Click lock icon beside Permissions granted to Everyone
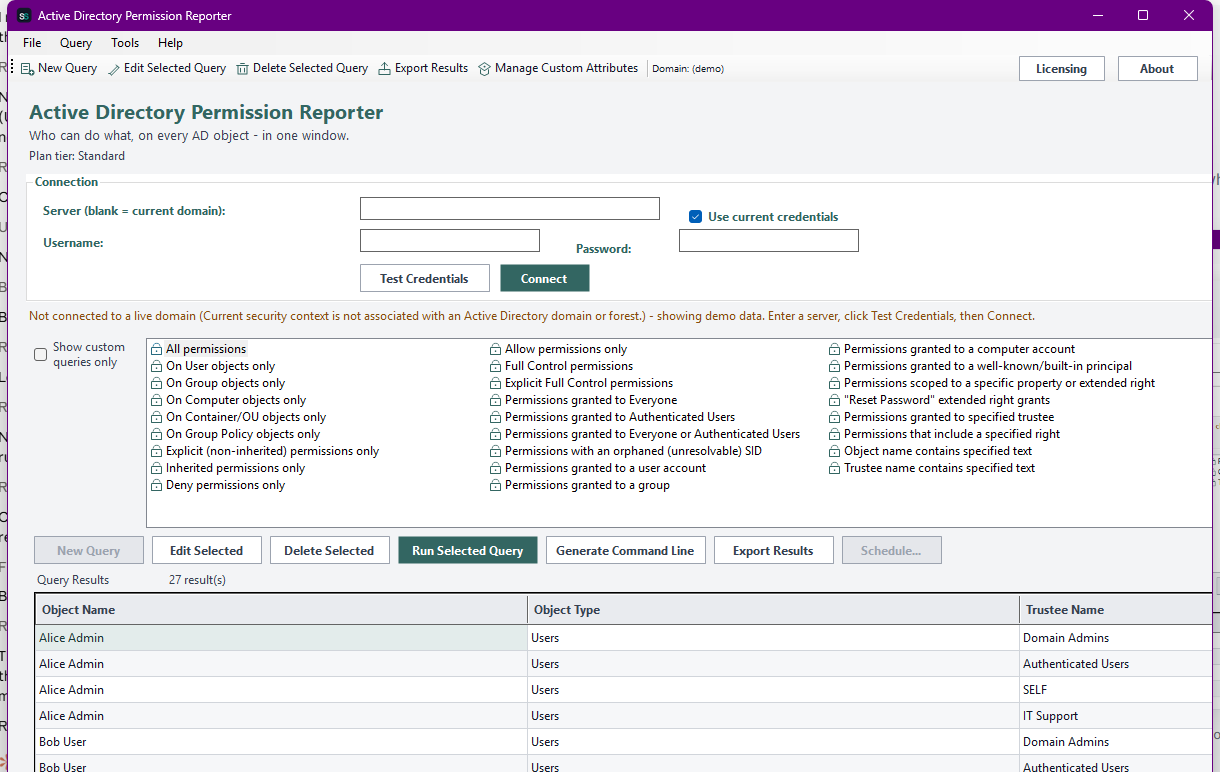The image size is (1220, 772). [x=496, y=401]
